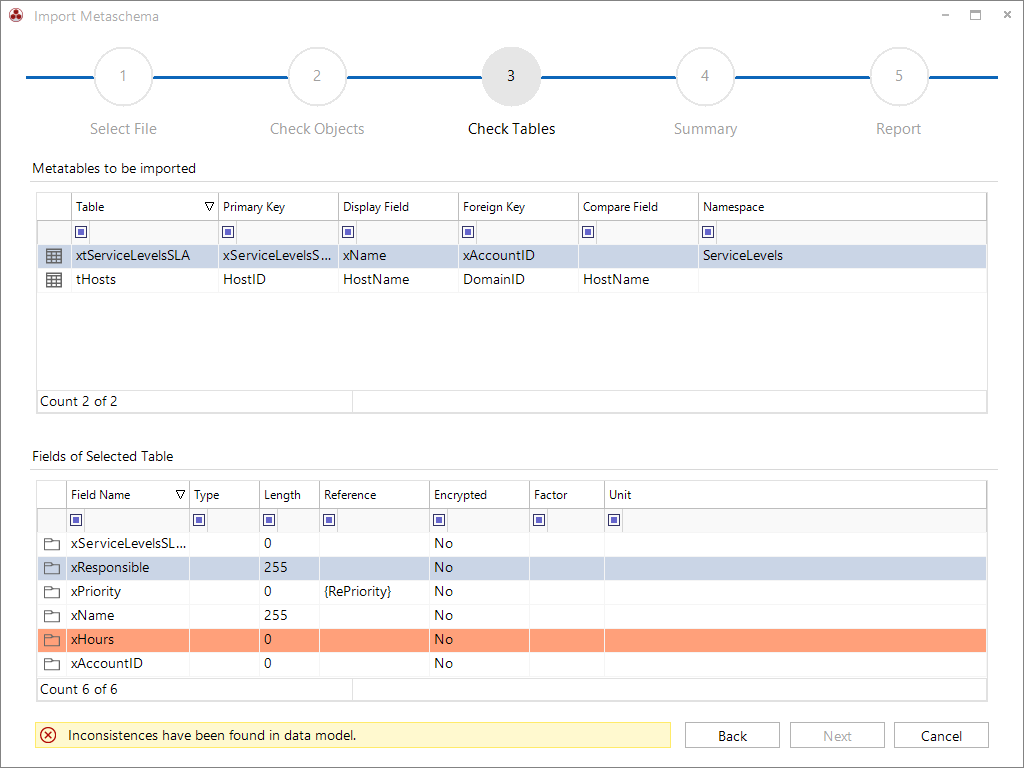Image resolution: width=1024 pixels, height=768 pixels.
Task: Open the filter operator for Compare Field column
Action: point(588,232)
